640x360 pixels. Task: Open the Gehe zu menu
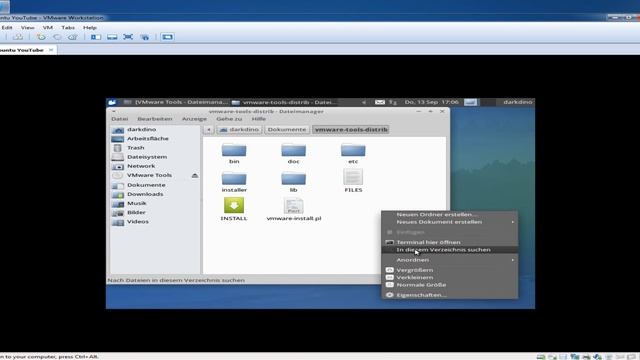pyautogui.click(x=229, y=119)
